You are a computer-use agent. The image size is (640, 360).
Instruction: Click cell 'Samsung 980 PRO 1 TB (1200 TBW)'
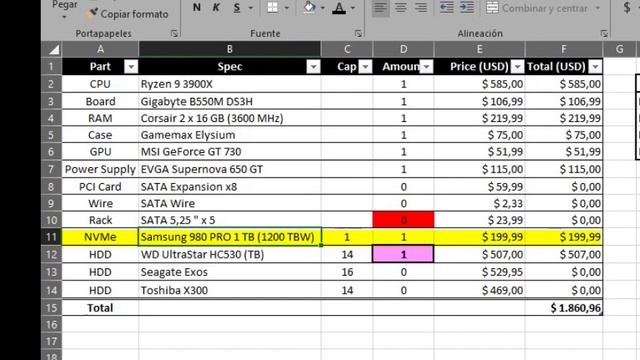(230, 237)
